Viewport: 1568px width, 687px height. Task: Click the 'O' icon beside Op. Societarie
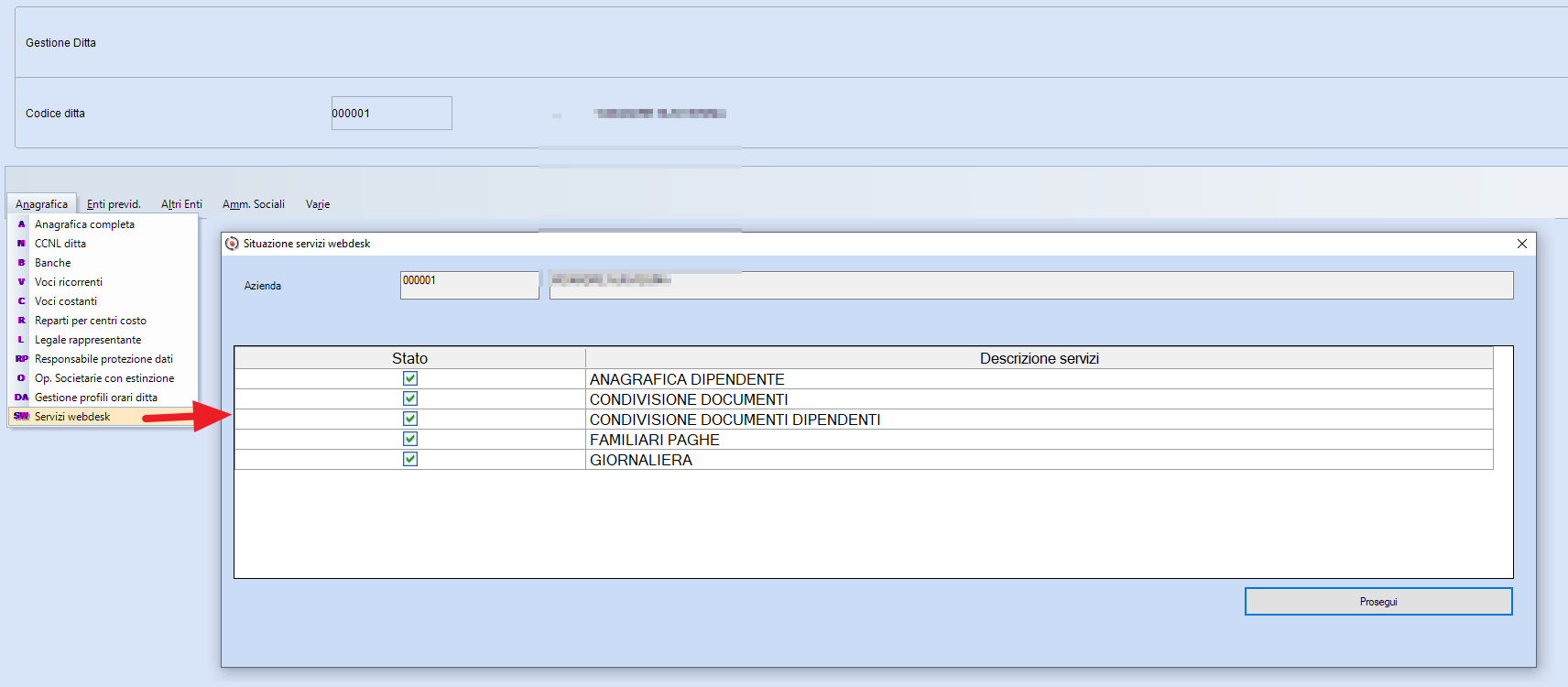point(21,378)
